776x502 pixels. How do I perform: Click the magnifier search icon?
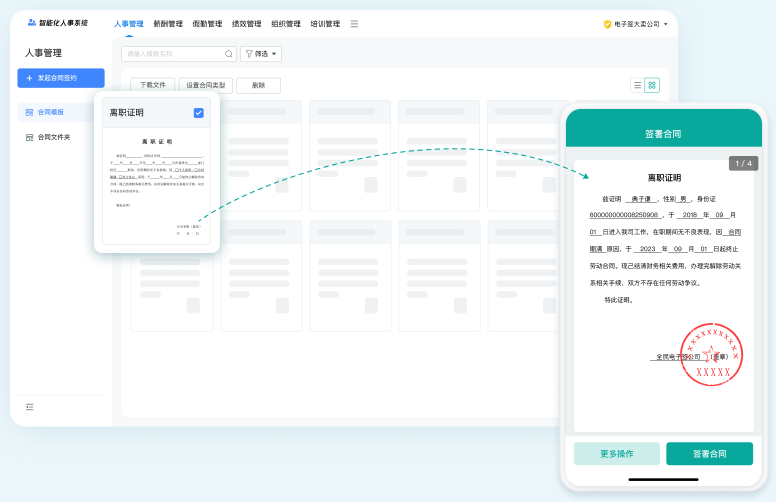pyautogui.click(x=229, y=53)
